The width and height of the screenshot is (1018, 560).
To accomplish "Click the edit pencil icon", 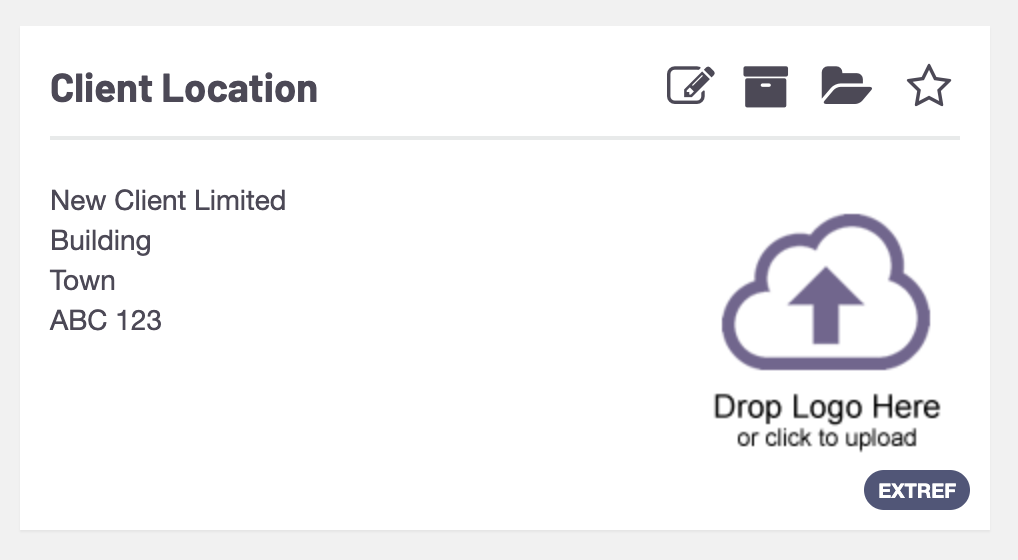I will tap(691, 85).
